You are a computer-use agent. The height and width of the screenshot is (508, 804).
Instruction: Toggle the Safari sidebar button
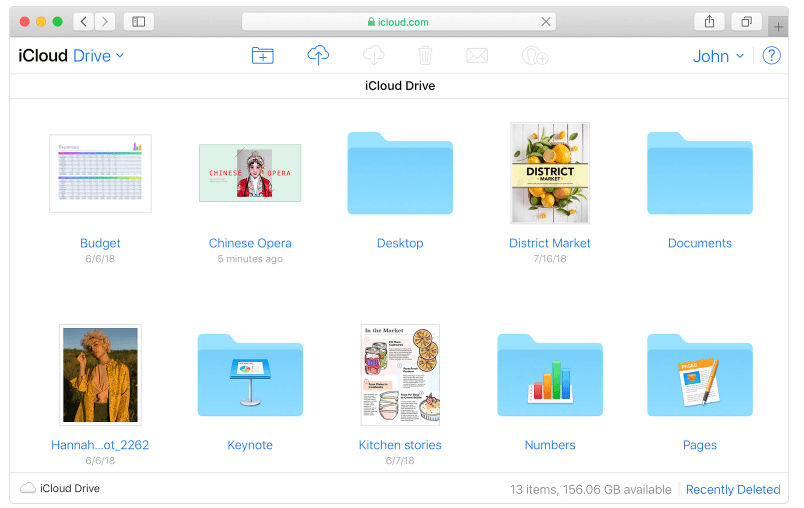(x=138, y=22)
